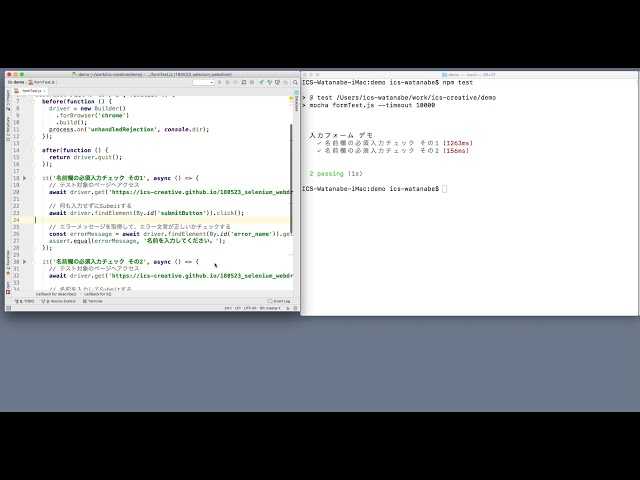Click the 24:1 caret position indicator
Viewport: 640px width, 480px height.
(x=228, y=308)
